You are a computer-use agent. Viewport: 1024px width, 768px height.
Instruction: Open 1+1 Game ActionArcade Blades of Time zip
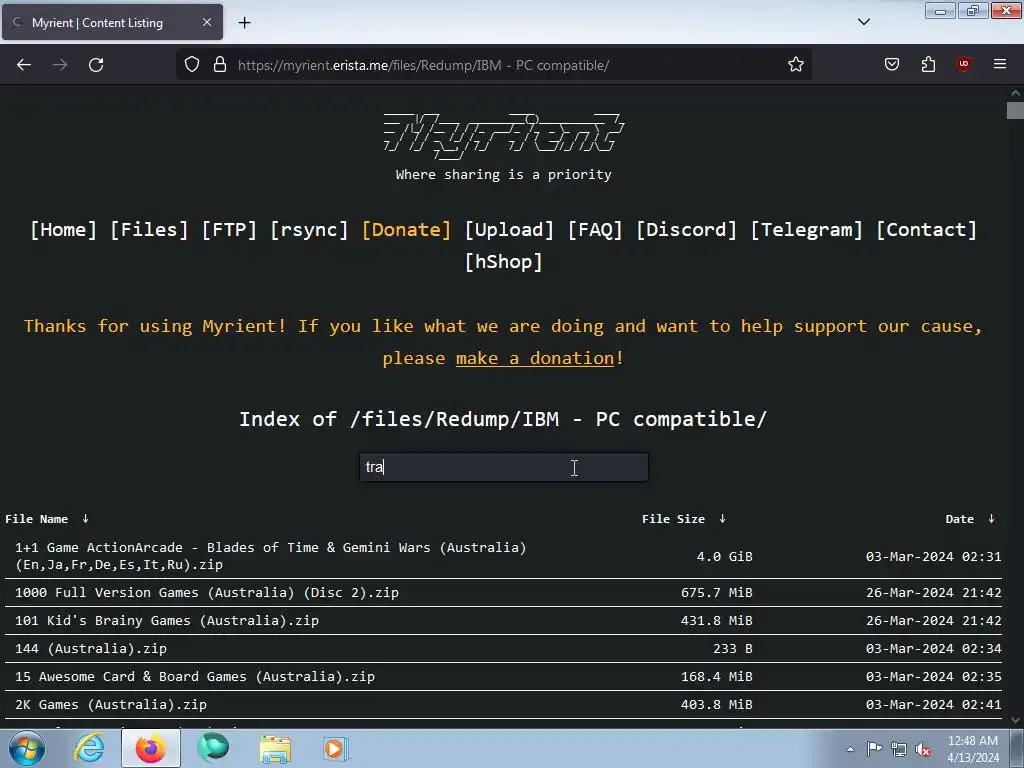tap(270, 556)
